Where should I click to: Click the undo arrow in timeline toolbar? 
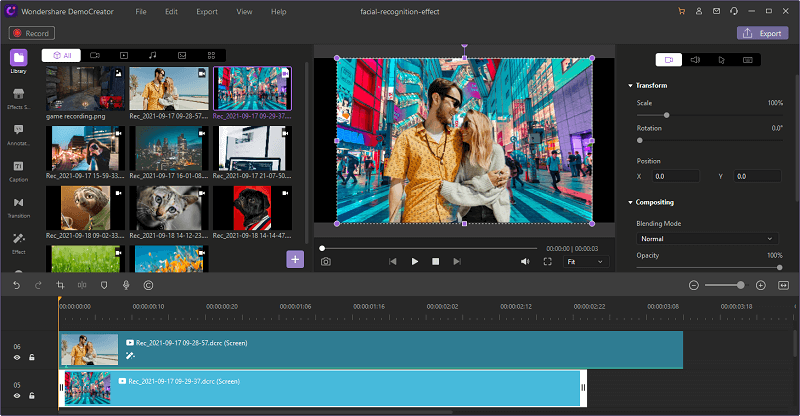pos(16,285)
